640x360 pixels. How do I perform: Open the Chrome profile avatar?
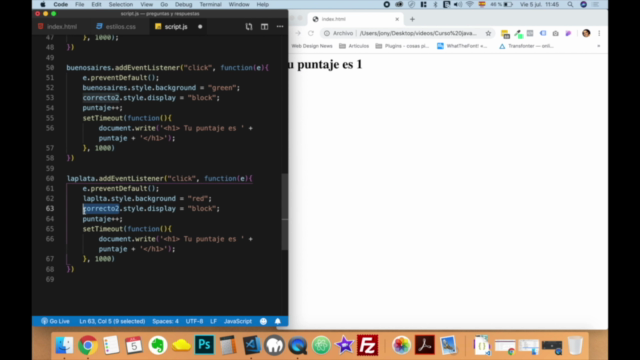[x=586, y=33]
